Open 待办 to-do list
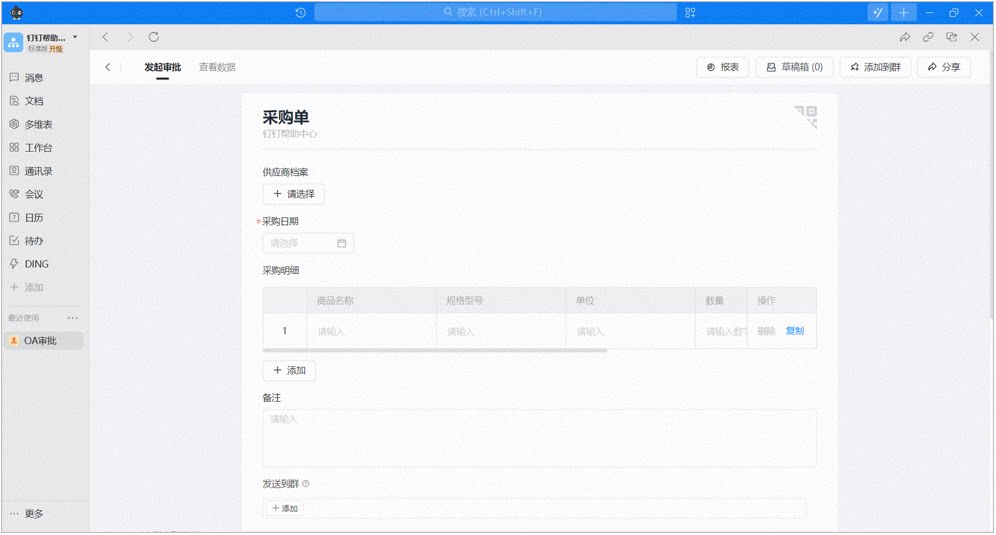Image resolution: width=996 pixels, height=535 pixels. (27, 241)
